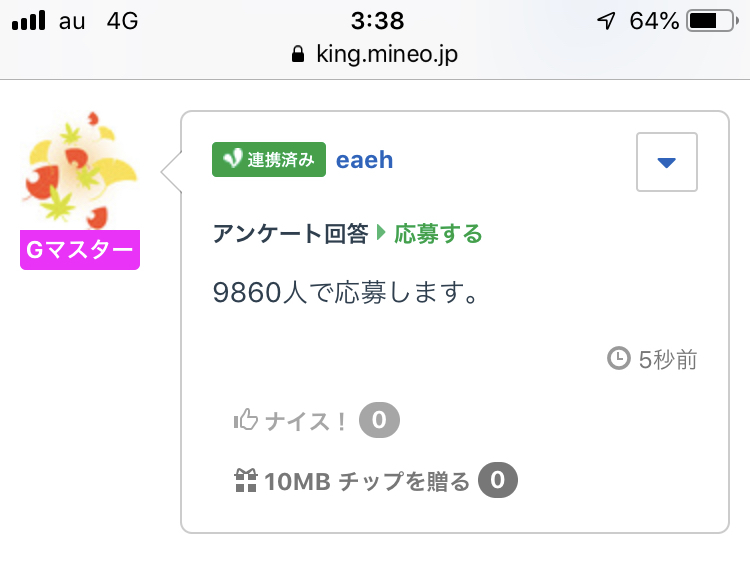Open the comment options dropdown arrow
Image resolution: width=750 pixels, height=572 pixels.
pos(667,161)
